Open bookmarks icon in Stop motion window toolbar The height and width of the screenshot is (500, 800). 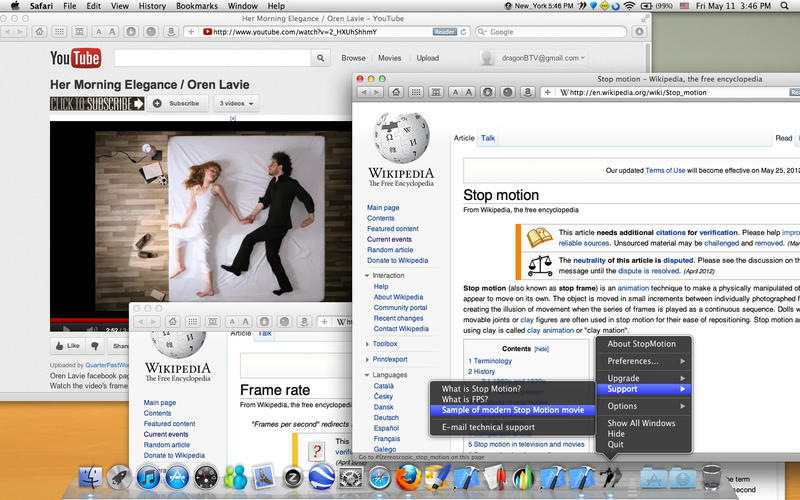pyautogui.click(x=436, y=92)
